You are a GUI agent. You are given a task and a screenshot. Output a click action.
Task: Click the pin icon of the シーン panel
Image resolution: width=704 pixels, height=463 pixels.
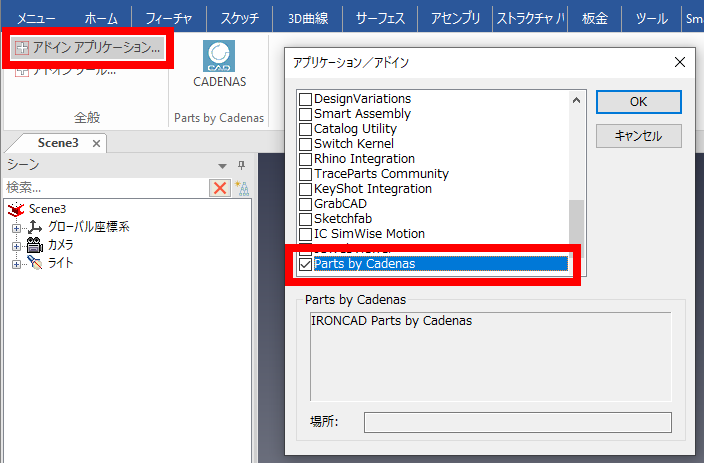tap(242, 165)
